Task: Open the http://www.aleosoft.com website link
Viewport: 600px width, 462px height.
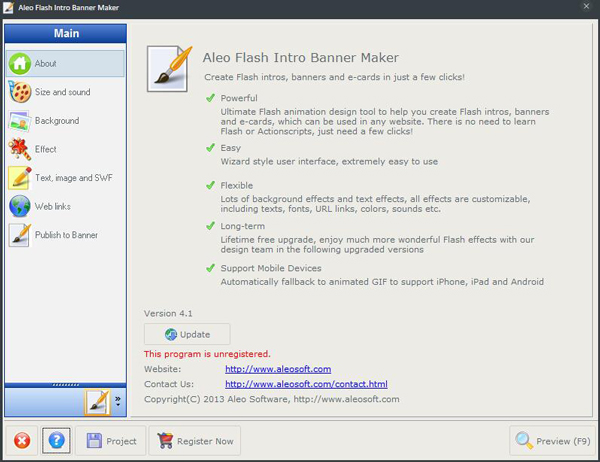Action: point(278,369)
